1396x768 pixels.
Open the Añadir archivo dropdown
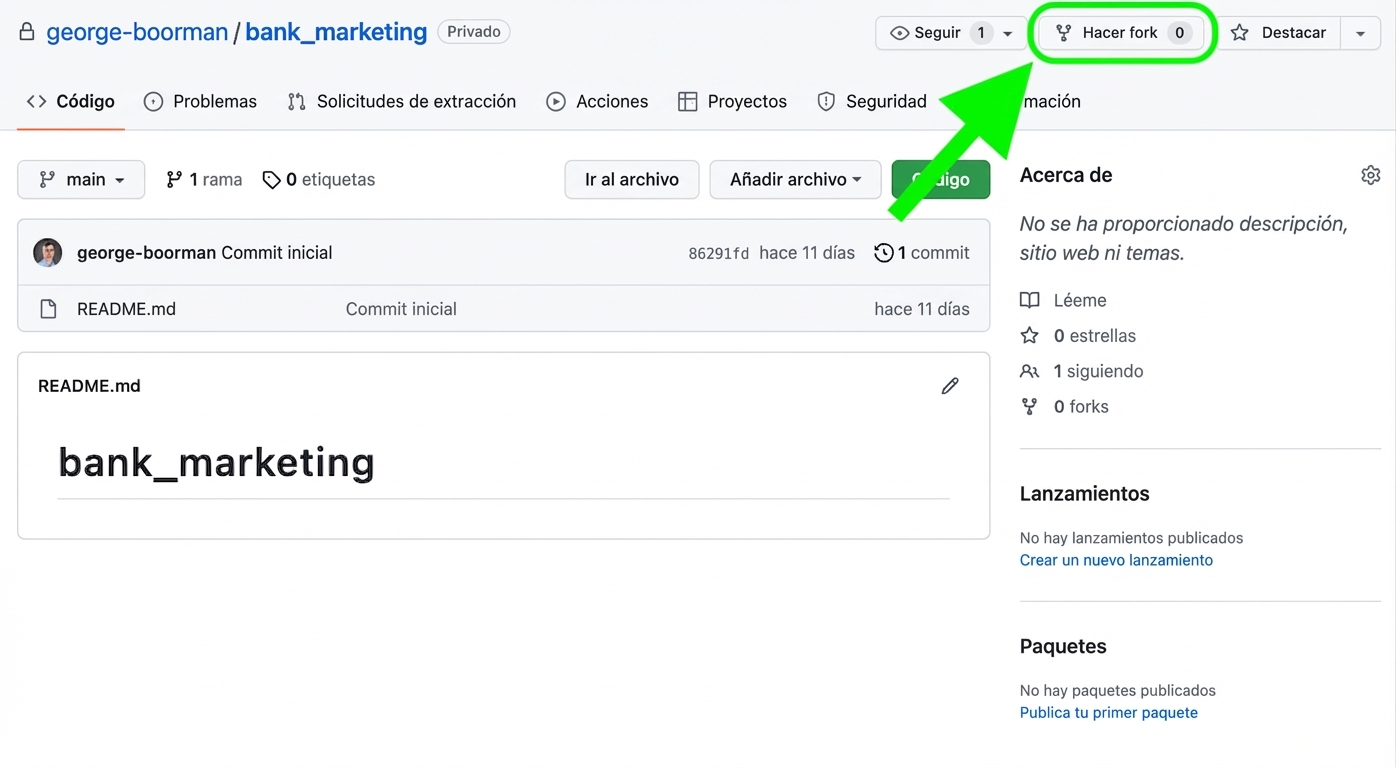click(x=795, y=180)
